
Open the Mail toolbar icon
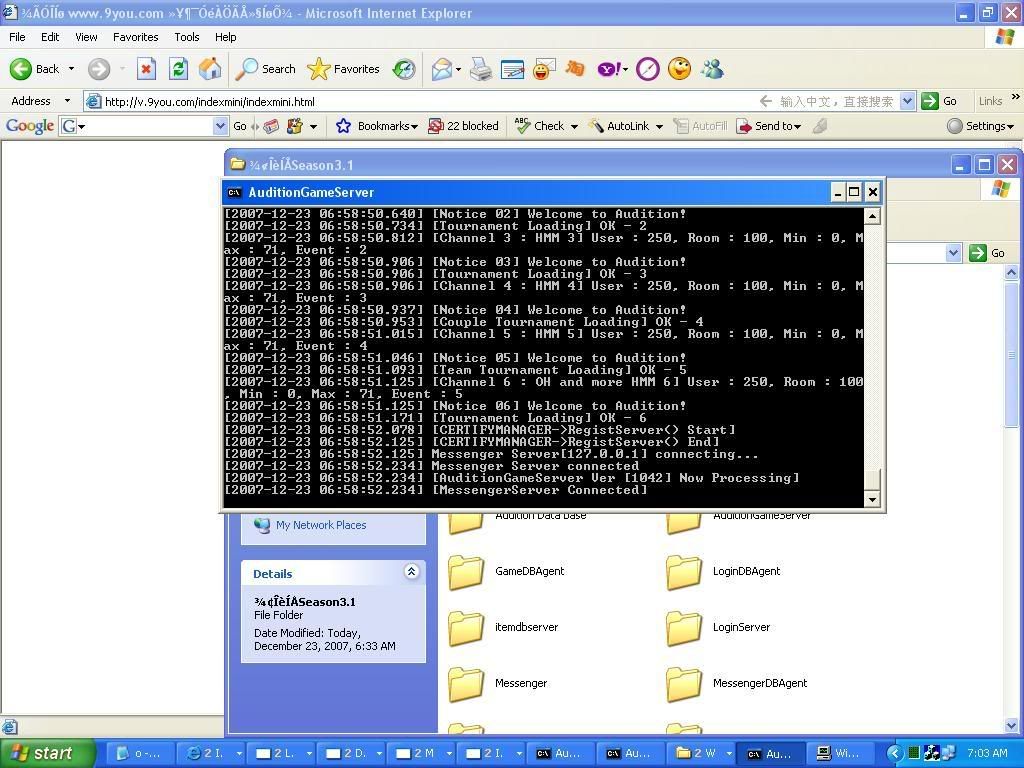(441, 69)
